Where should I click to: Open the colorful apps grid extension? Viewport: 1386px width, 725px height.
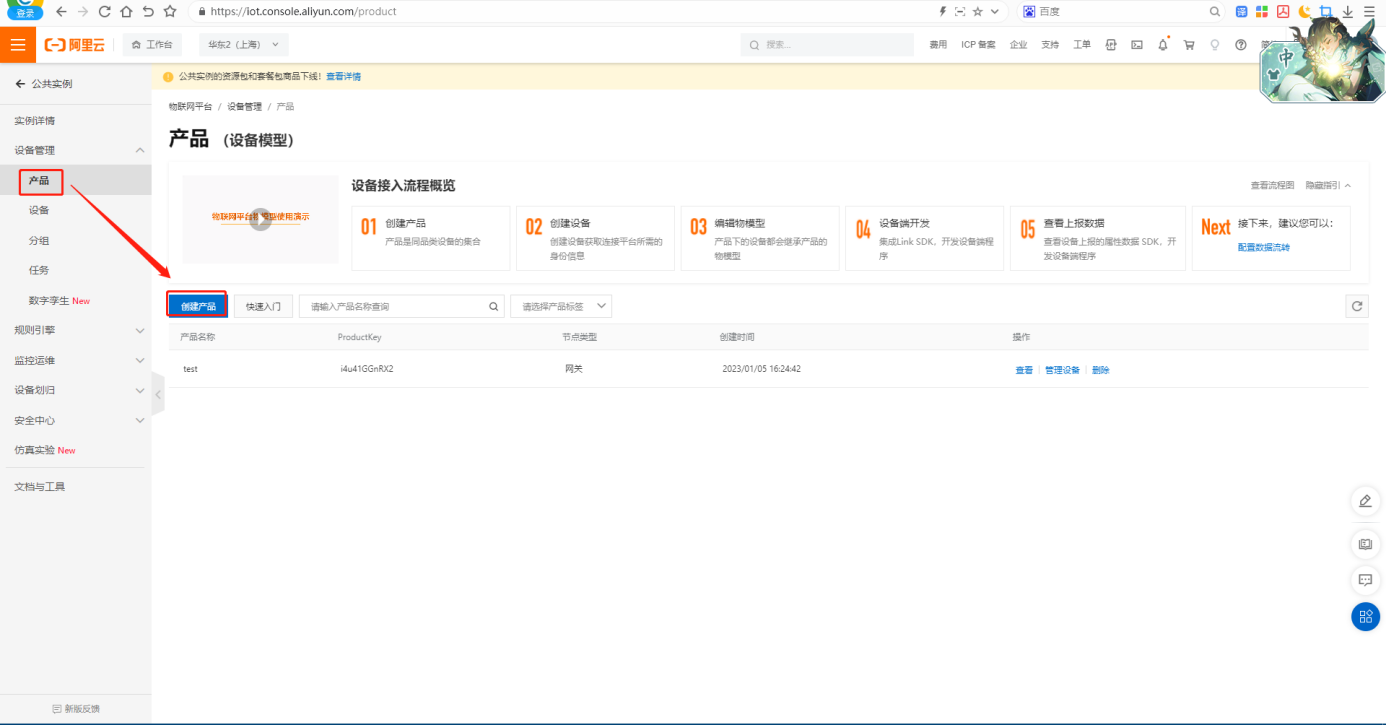click(1262, 12)
